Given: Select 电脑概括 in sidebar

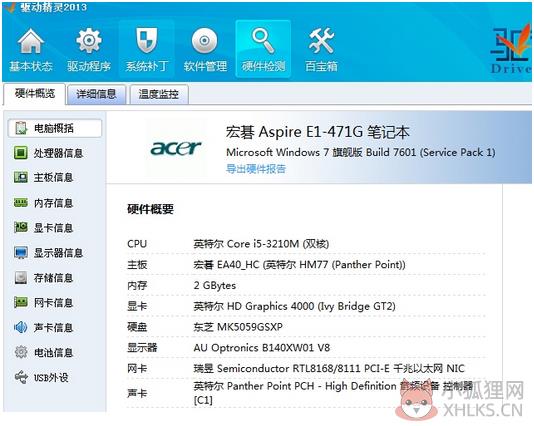Looking at the screenshot, I should 54,128.
